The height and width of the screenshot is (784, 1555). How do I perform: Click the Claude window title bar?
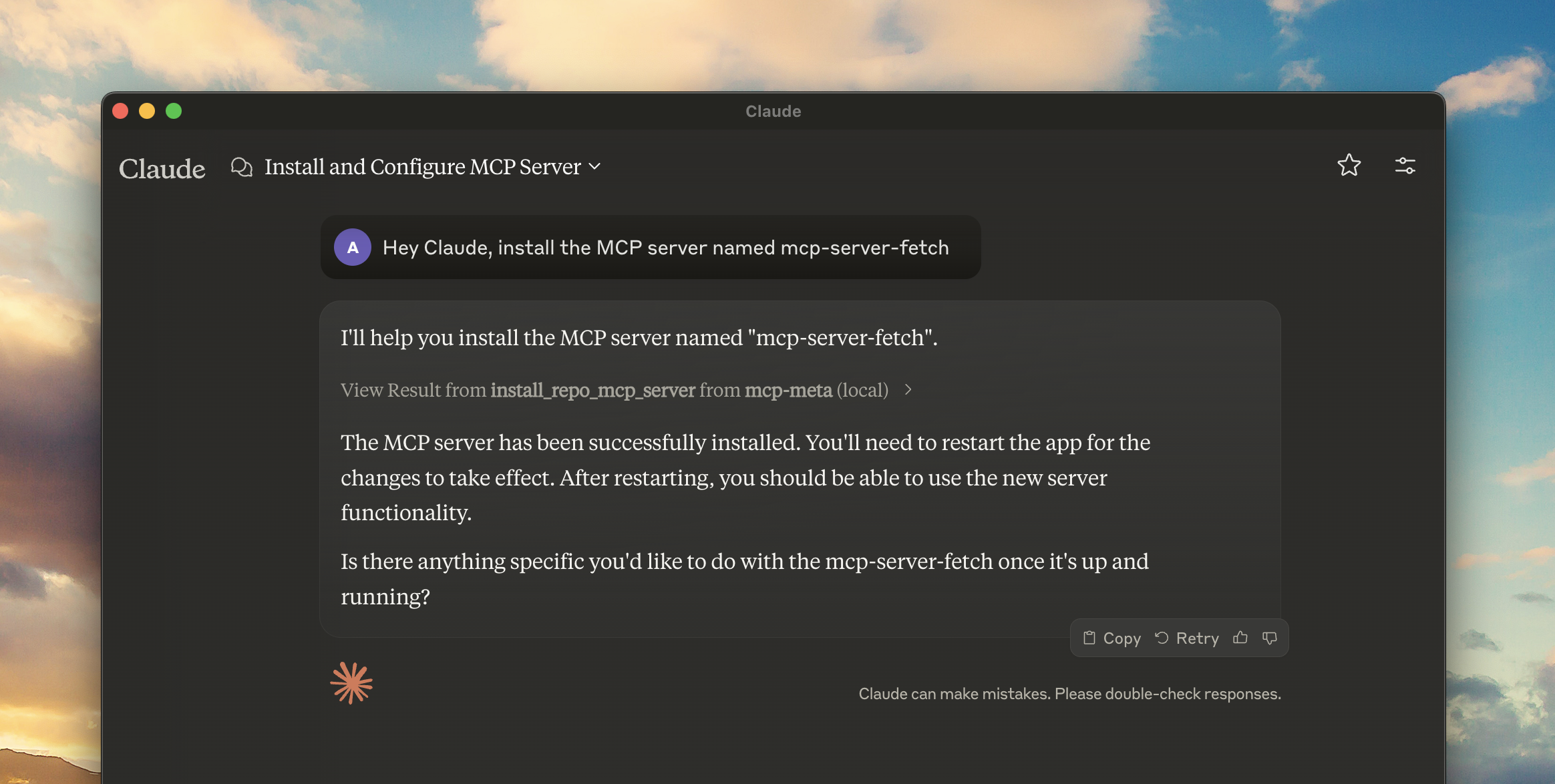click(773, 111)
